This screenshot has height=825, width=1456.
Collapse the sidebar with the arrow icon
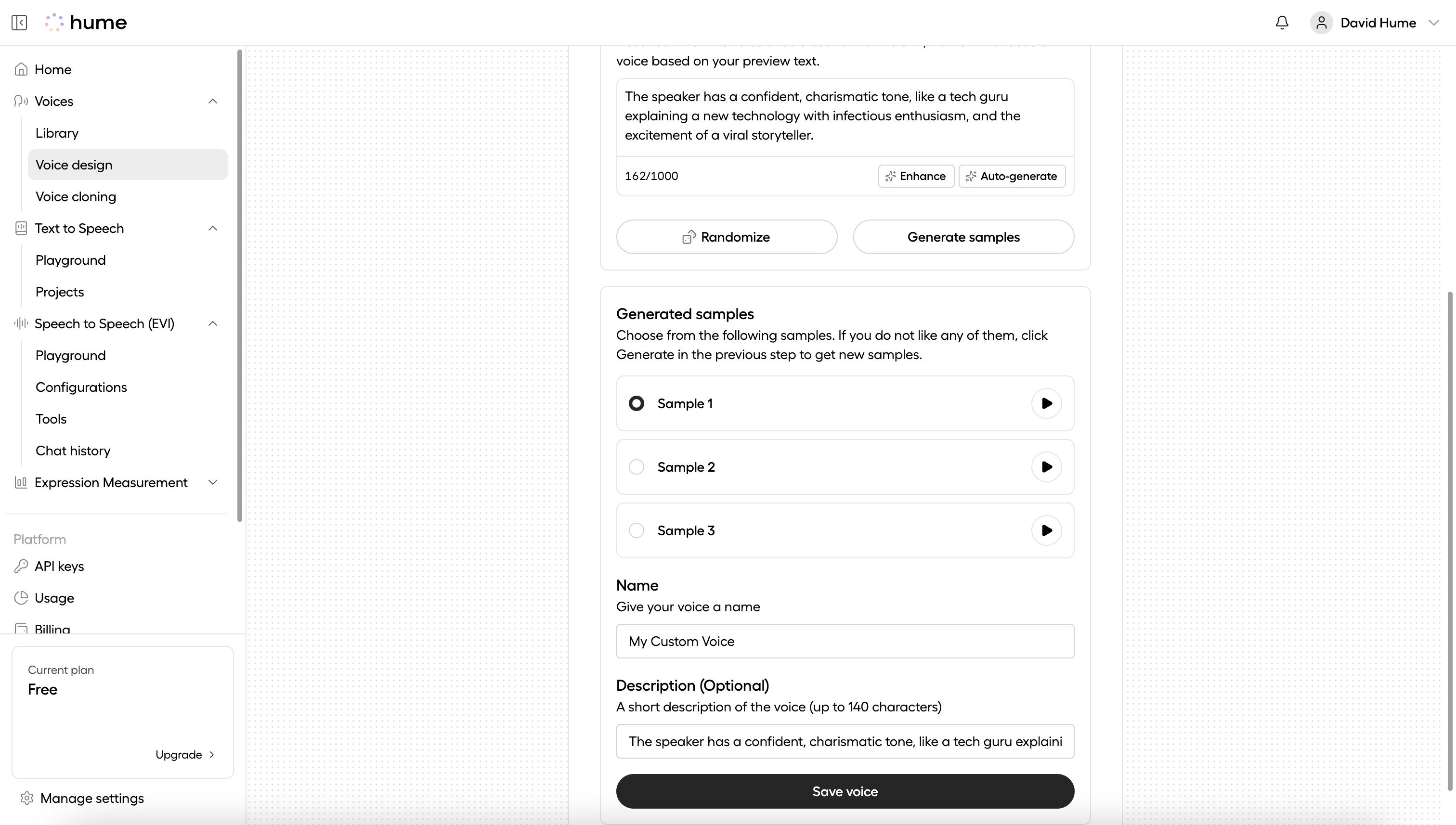click(x=19, y=22)
